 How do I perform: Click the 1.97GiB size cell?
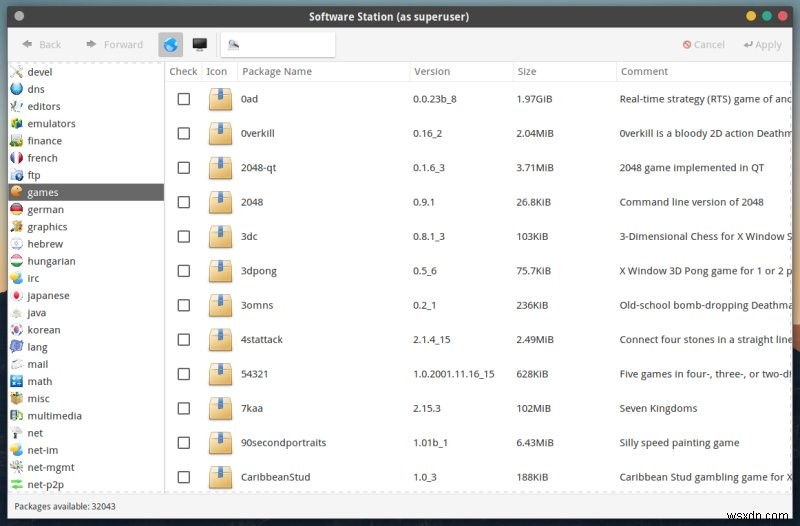534,99
